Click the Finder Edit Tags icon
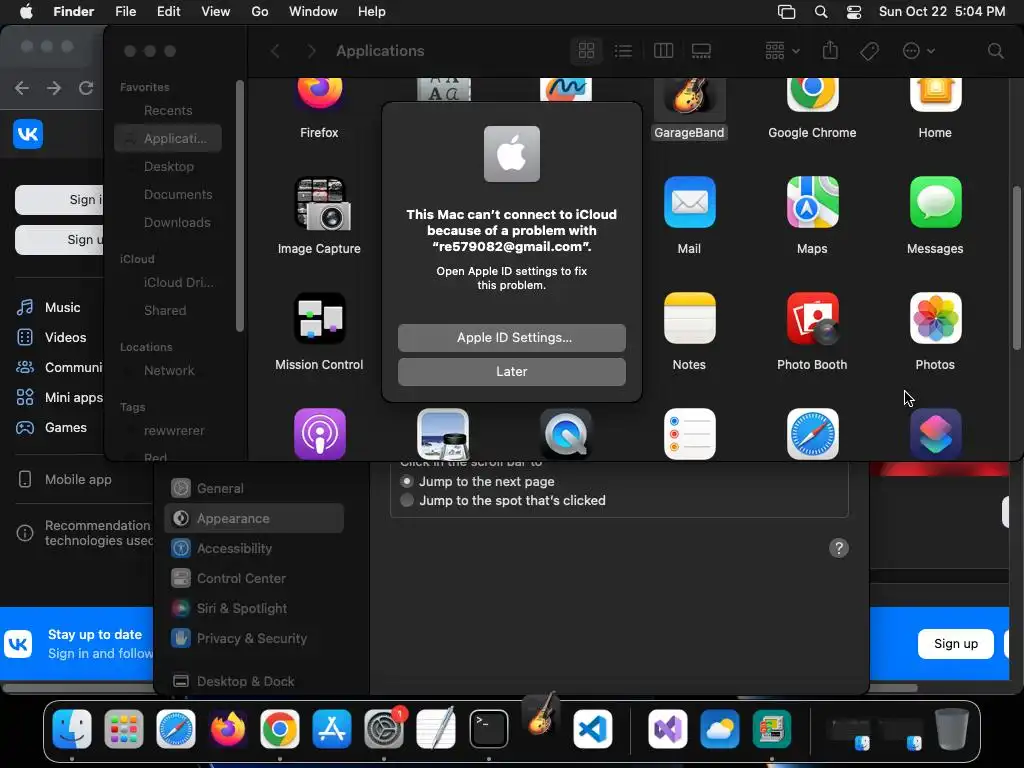 (869, 51)
